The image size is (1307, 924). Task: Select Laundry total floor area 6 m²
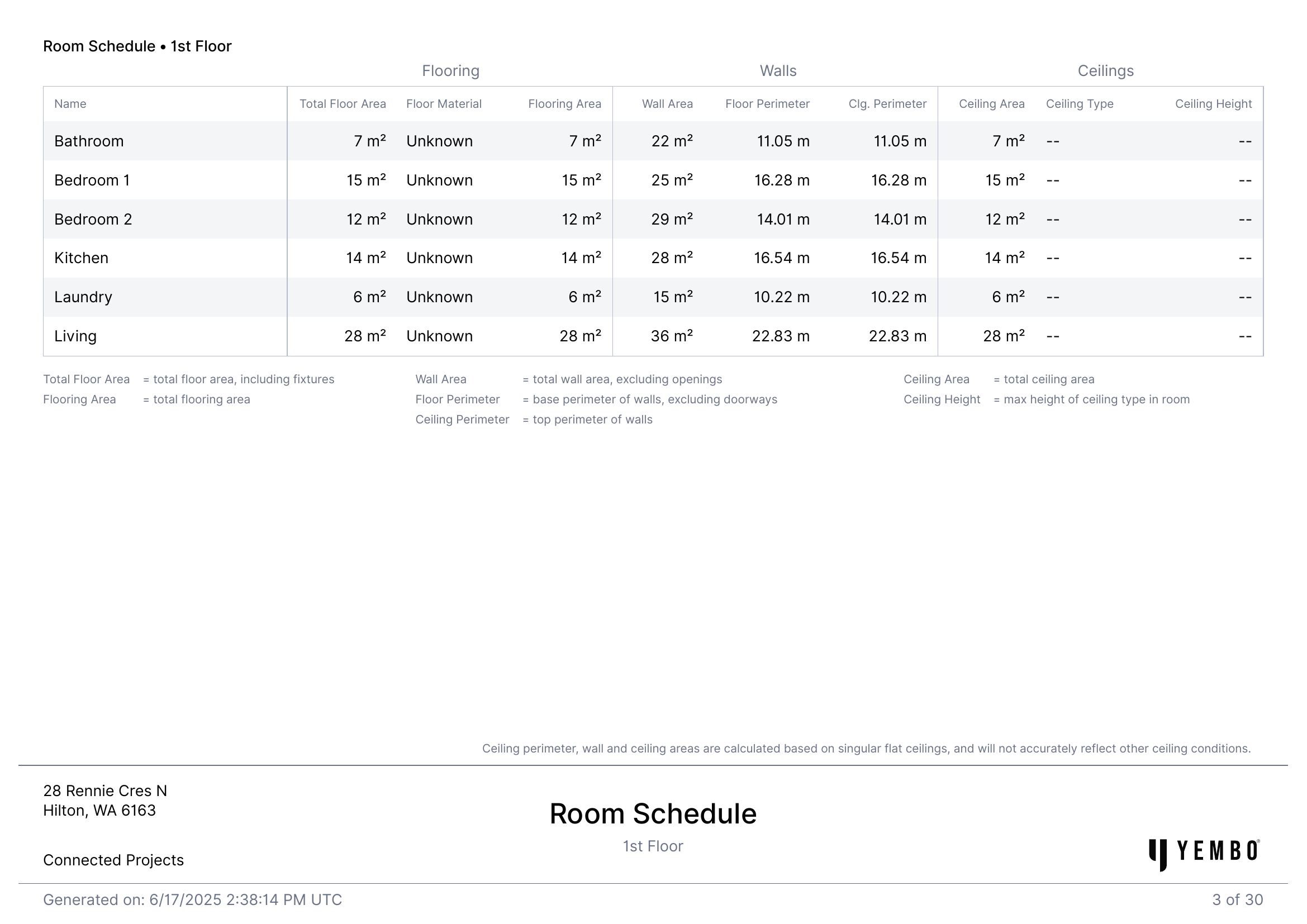pyautogui.click(x=369, y=297)
